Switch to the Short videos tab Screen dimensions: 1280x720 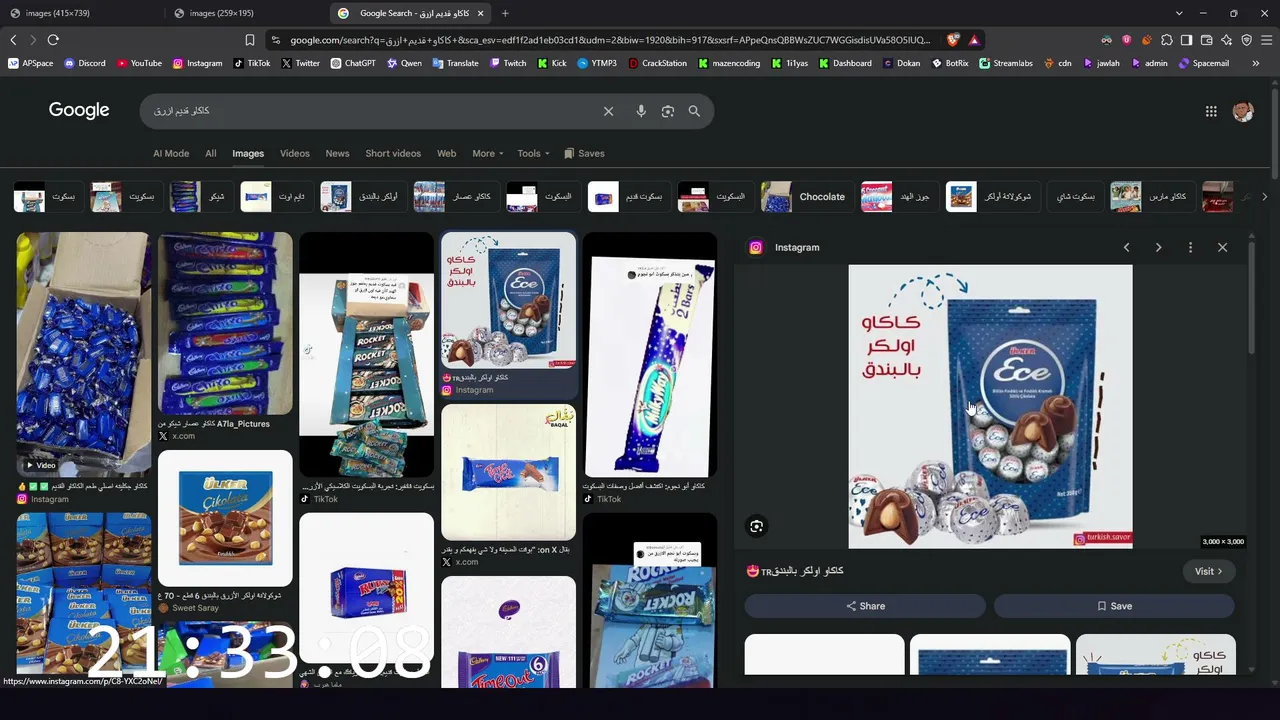tap(393, 153)
